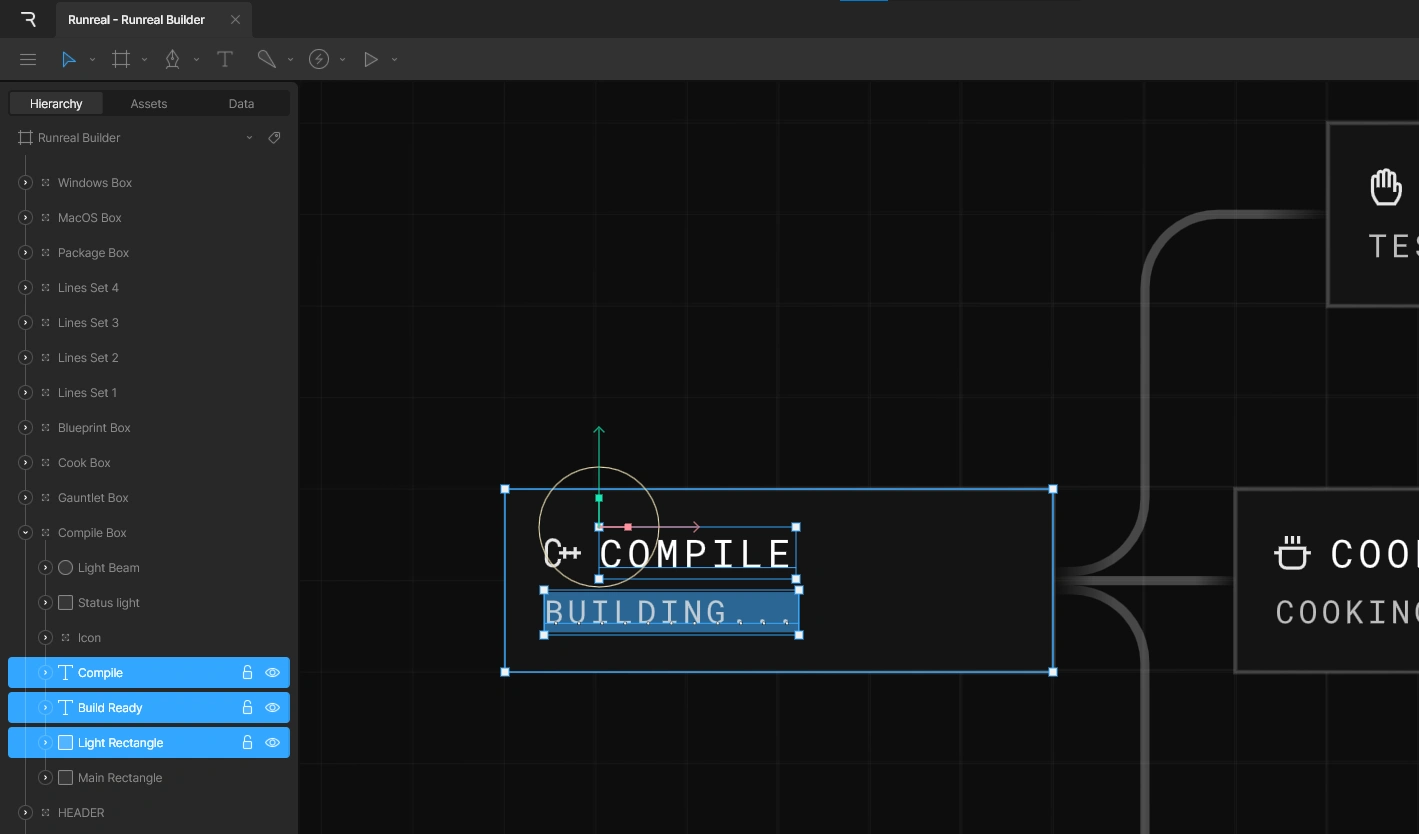Toggle lock on the Compile layer

coord(247,673)
